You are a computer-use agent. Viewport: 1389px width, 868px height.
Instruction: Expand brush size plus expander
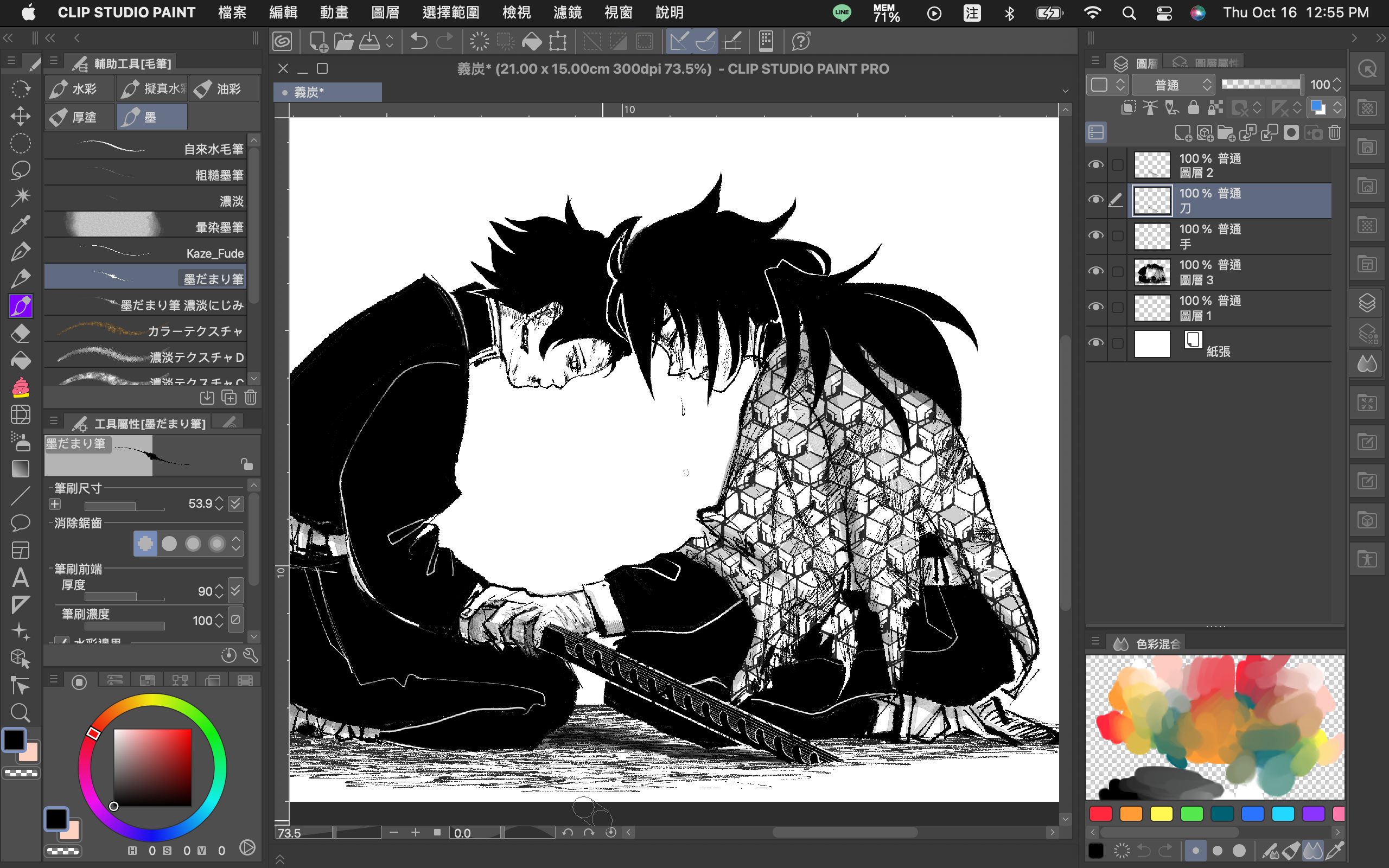(x=54, y=504)
